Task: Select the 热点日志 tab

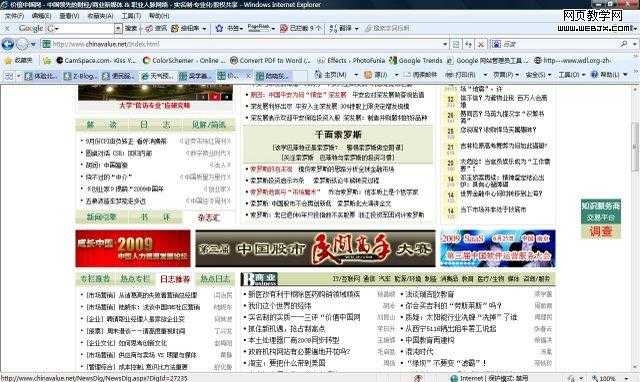Action: pyautogui.click(x=215, y=279)
